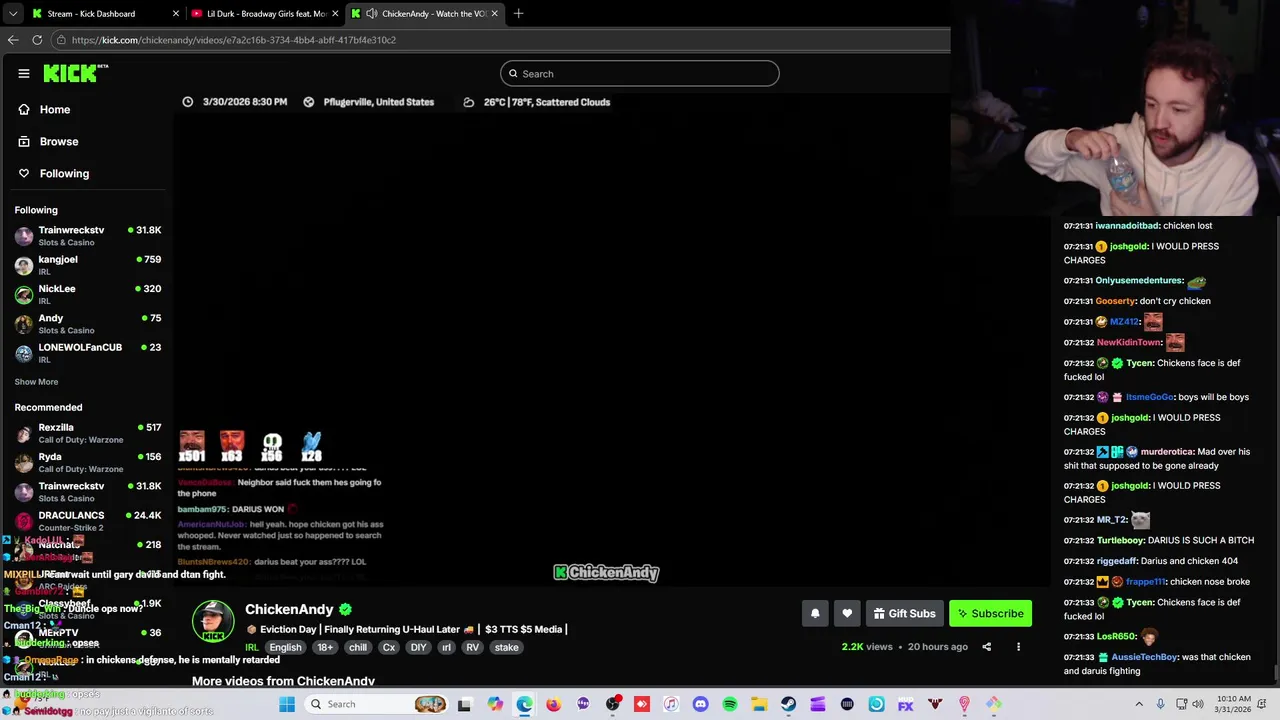The width and height of the screenshot is (1280, 720).
Task: Reload the page
Action: tap(37, 40)
